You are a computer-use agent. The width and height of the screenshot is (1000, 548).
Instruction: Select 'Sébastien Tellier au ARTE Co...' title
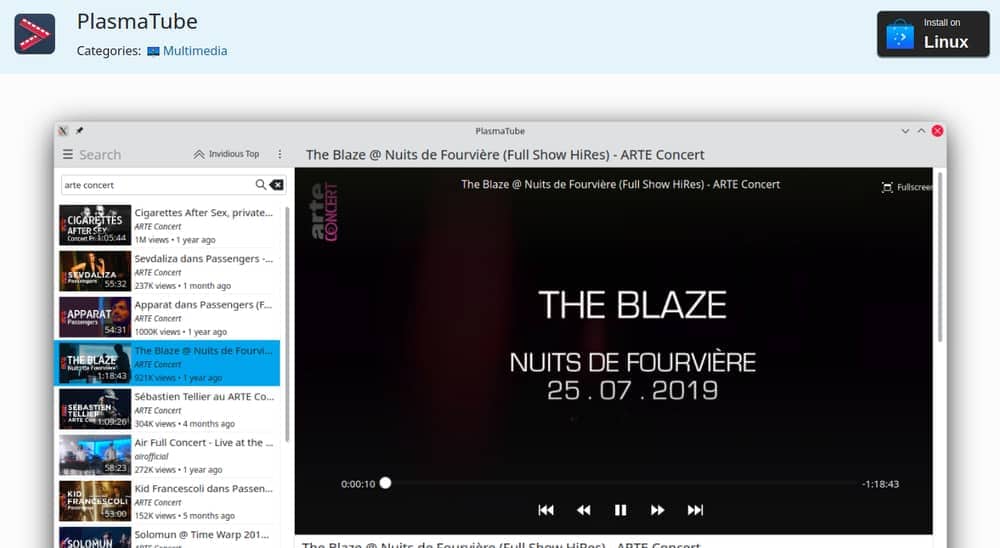point(204,396)
